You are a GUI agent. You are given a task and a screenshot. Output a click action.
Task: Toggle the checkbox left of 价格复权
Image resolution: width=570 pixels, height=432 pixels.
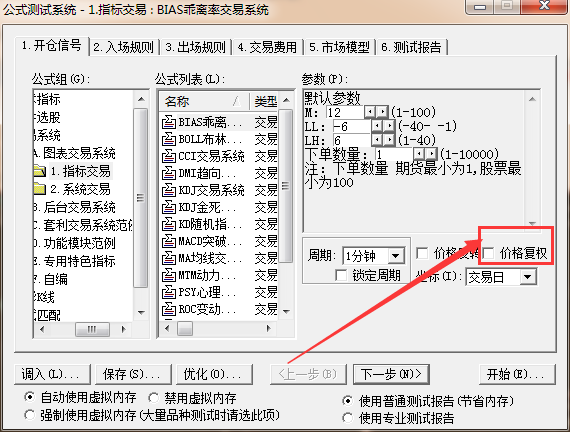[x=422, y=253]
